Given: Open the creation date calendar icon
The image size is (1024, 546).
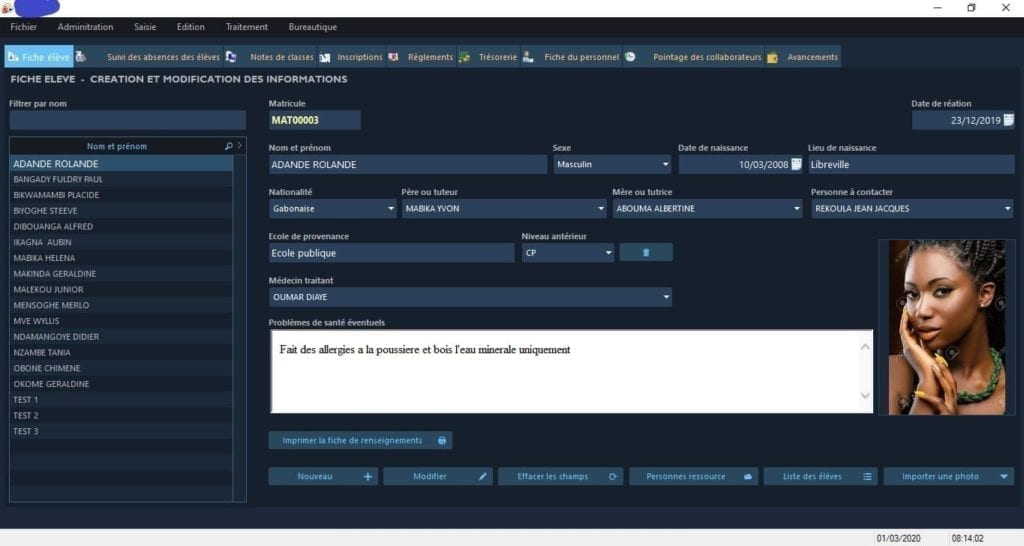Looking at the screenshot, I should coord(1008,120).
